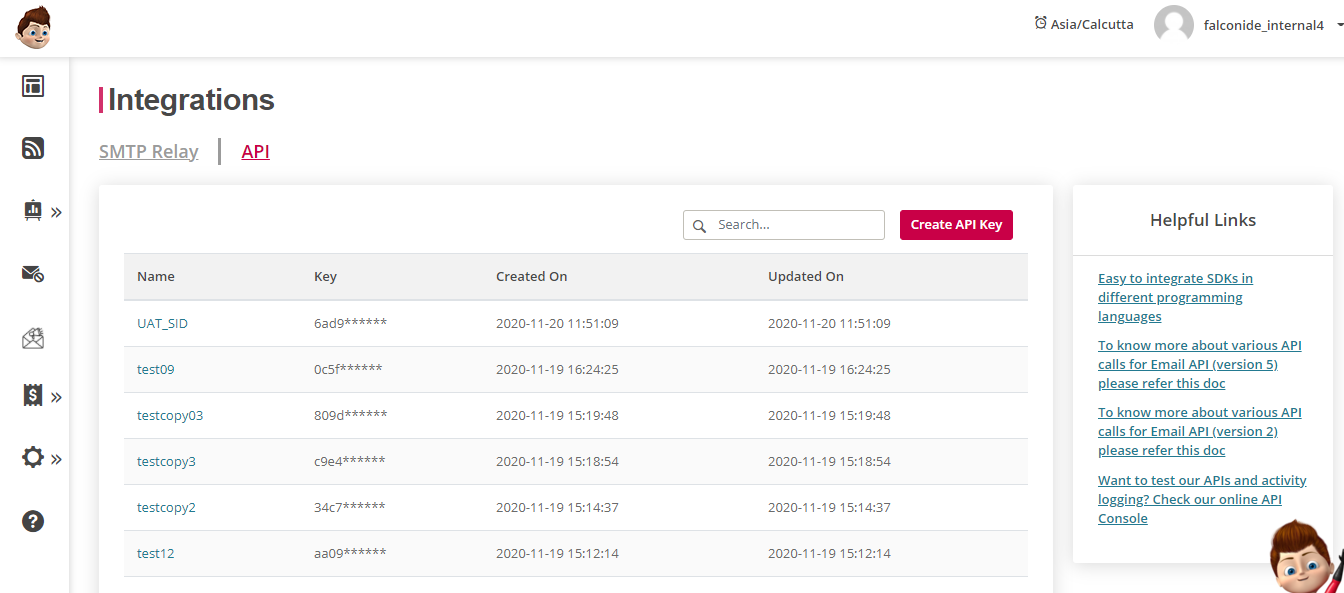
Task: Click the Helpful Links panel heading
Action: click(1203, 220)
